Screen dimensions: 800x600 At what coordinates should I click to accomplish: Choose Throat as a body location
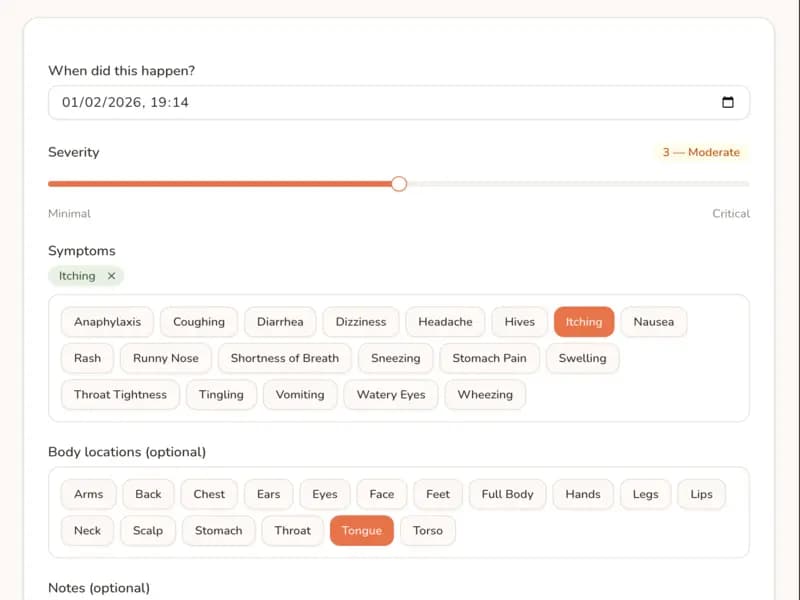(292, 530)
